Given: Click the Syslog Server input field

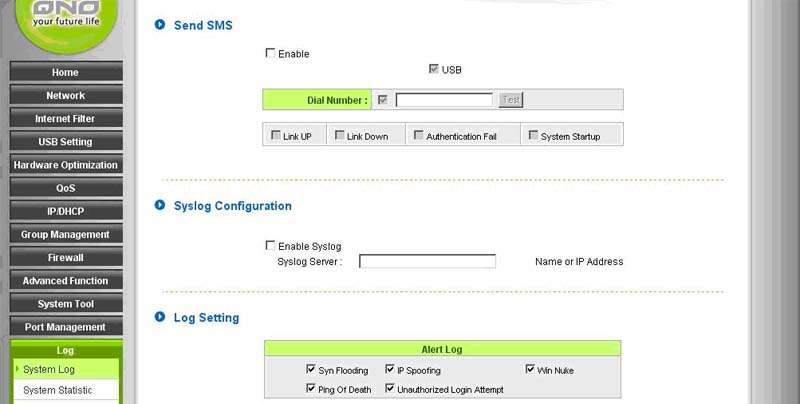Looking at the screenshot, I should click(427, 262).
